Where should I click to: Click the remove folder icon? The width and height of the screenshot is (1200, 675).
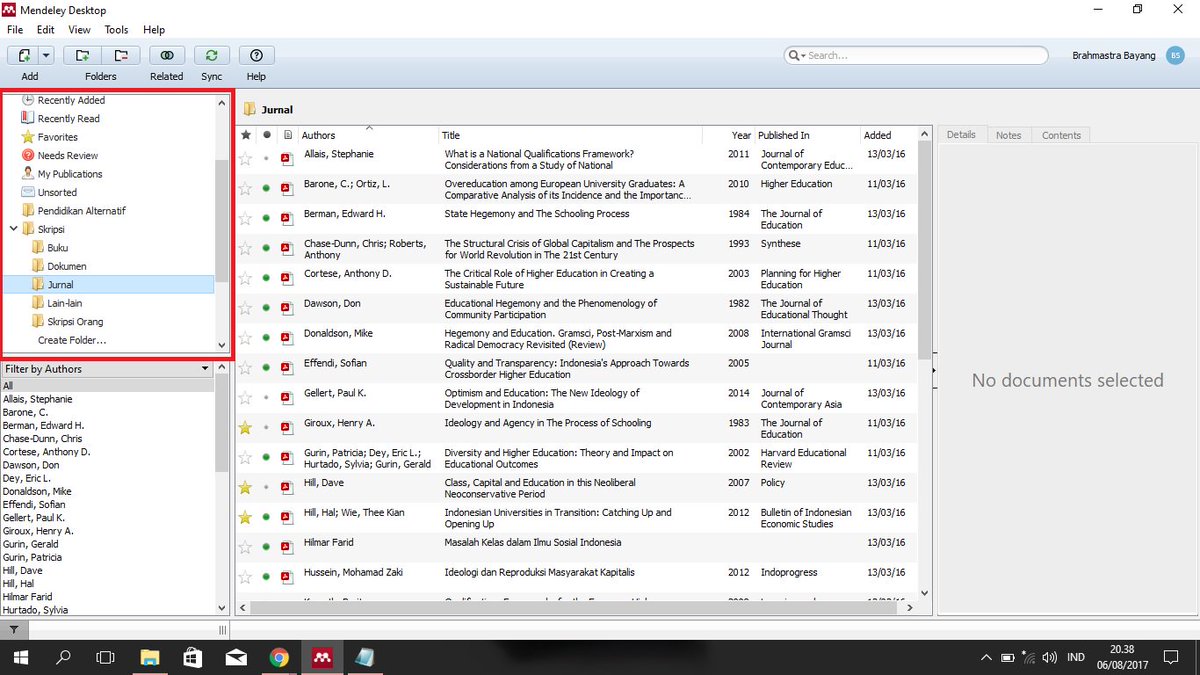tap(120, 56)
